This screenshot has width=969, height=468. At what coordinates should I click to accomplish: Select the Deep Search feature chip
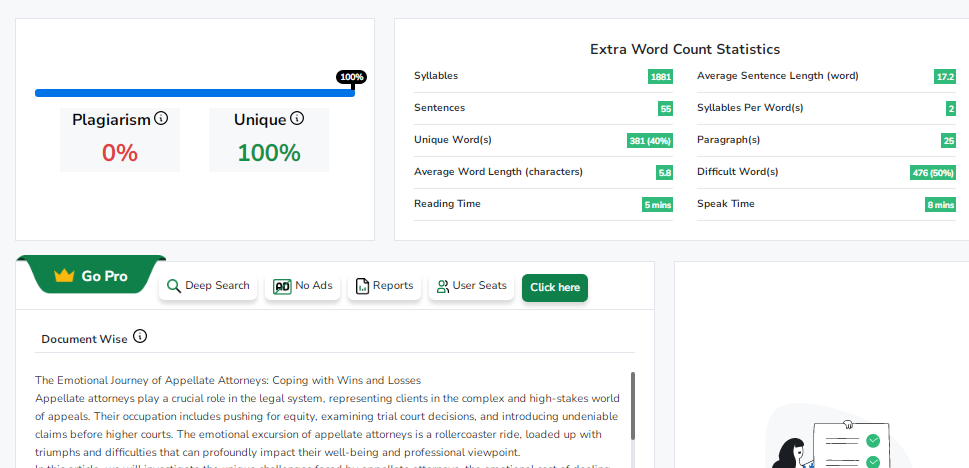[208, 286]
